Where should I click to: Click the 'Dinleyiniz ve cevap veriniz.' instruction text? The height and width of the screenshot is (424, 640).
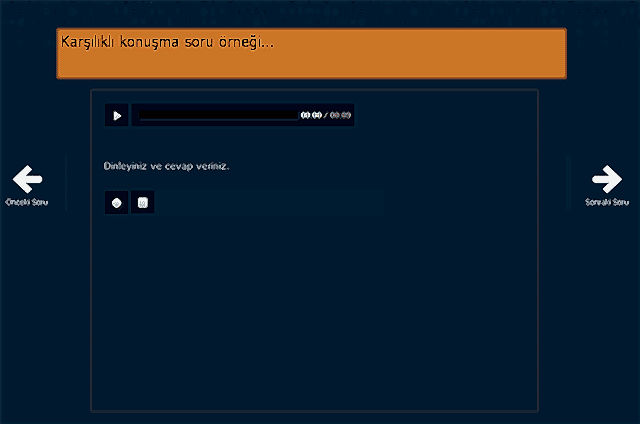click(x=166, y=166)
